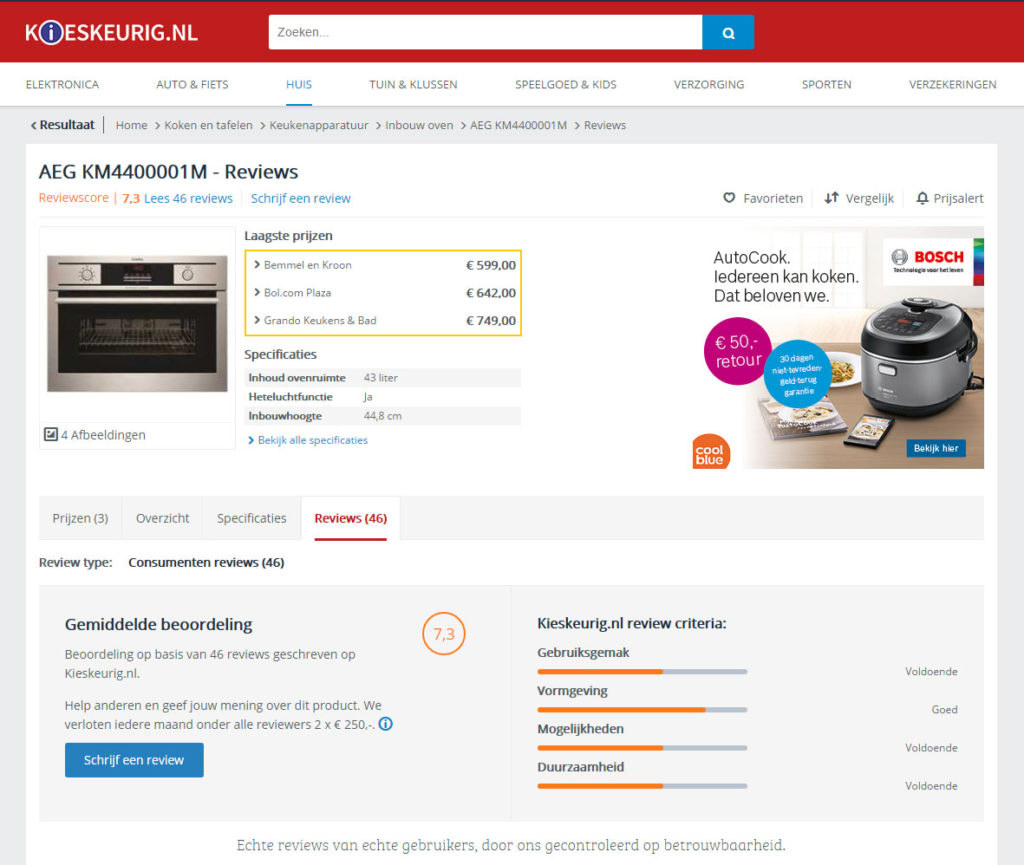
Task: Open the Lees 46 reviews link
Action: 188,198
